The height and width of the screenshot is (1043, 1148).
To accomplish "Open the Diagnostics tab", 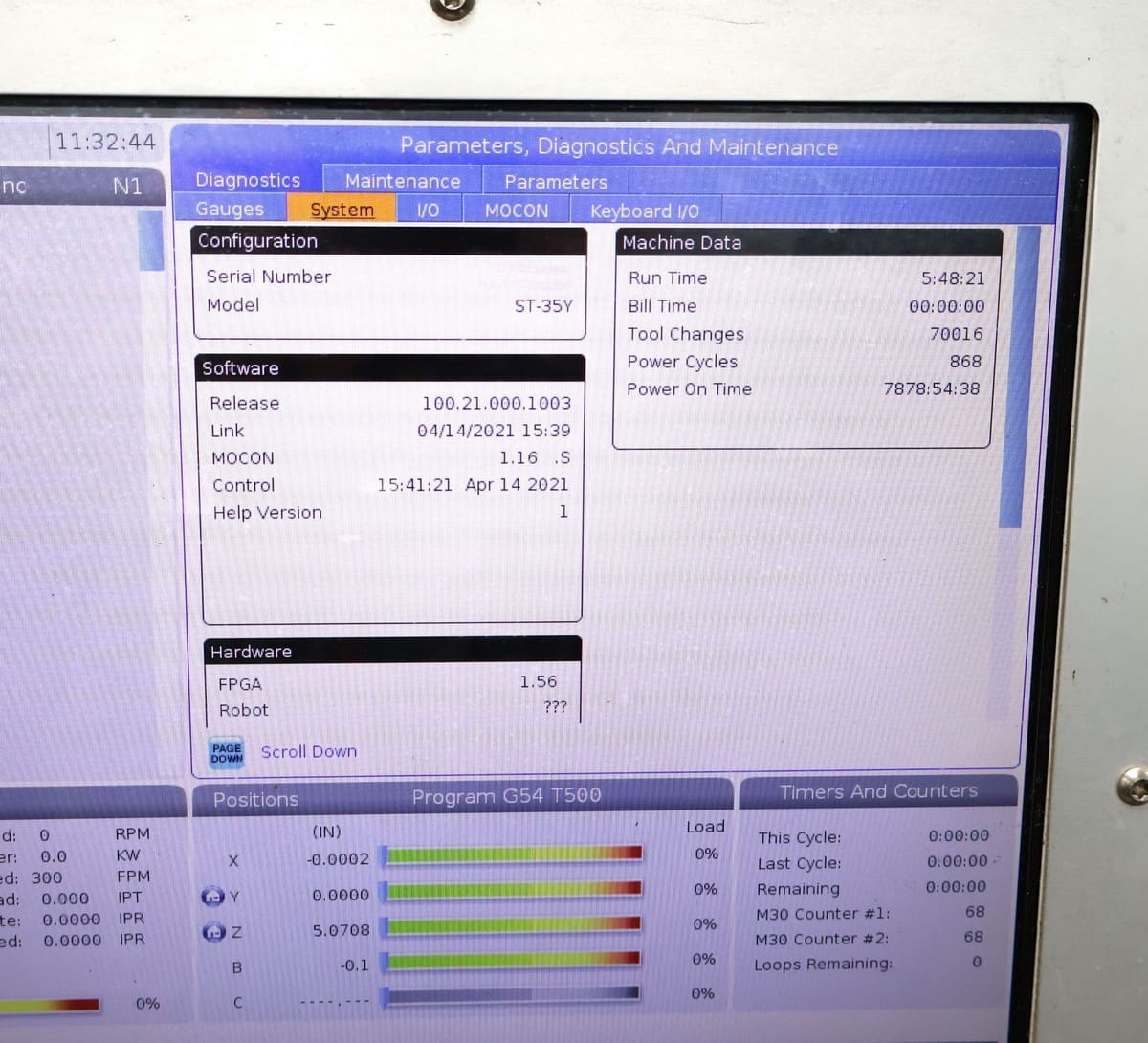I will click(248, 180).
